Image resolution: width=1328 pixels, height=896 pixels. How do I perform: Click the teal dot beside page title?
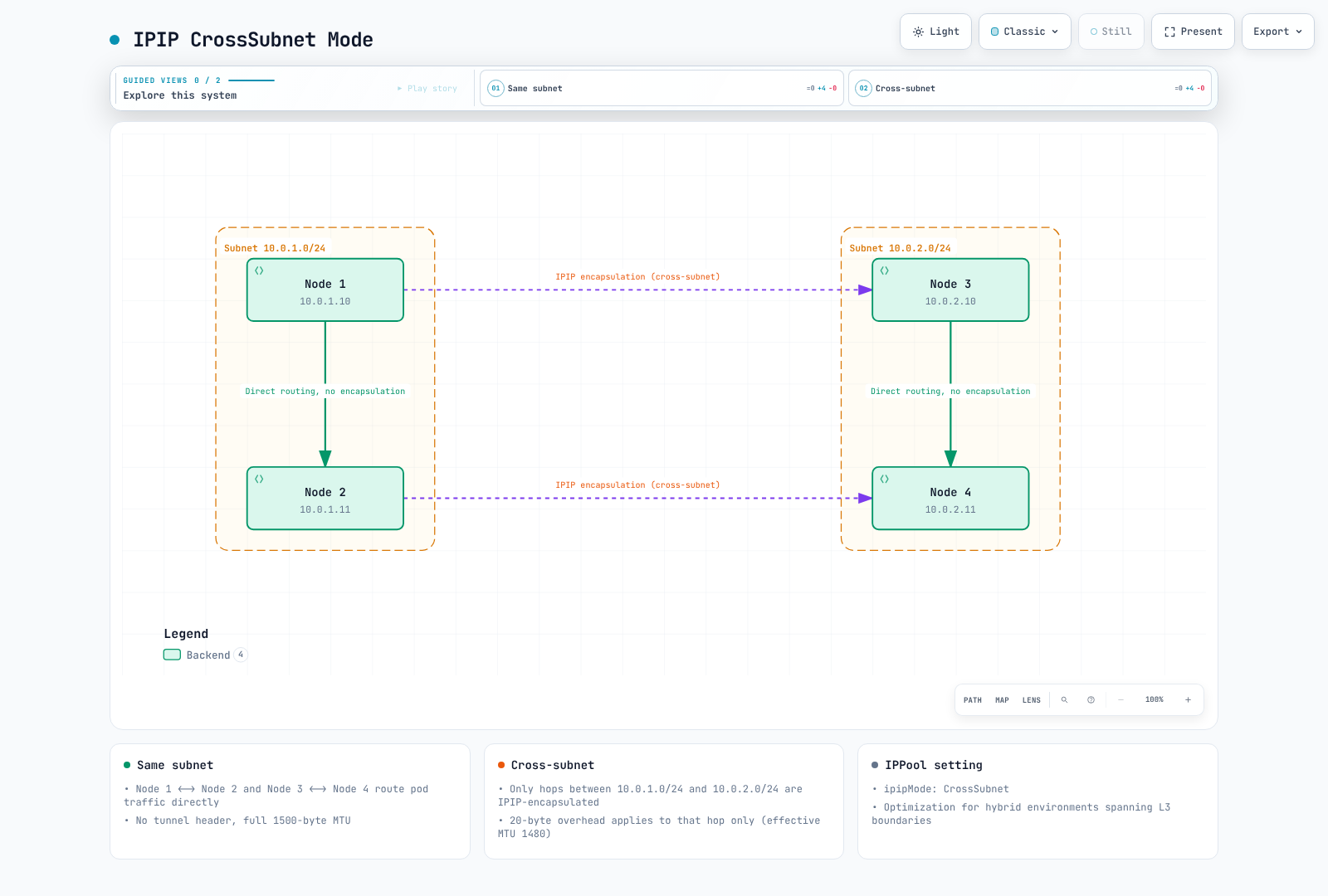pyautogui.click(x=115, y=40)
